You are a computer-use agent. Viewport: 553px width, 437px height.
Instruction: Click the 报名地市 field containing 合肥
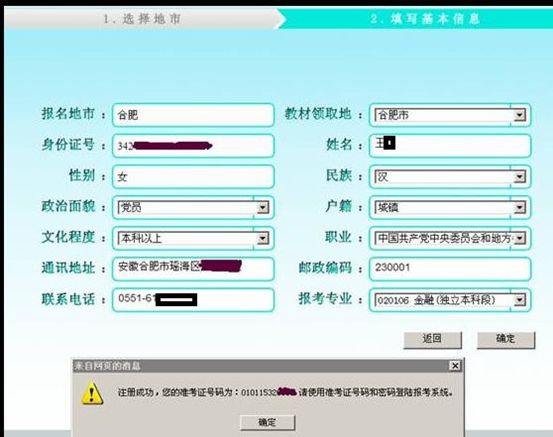(193, 115)
